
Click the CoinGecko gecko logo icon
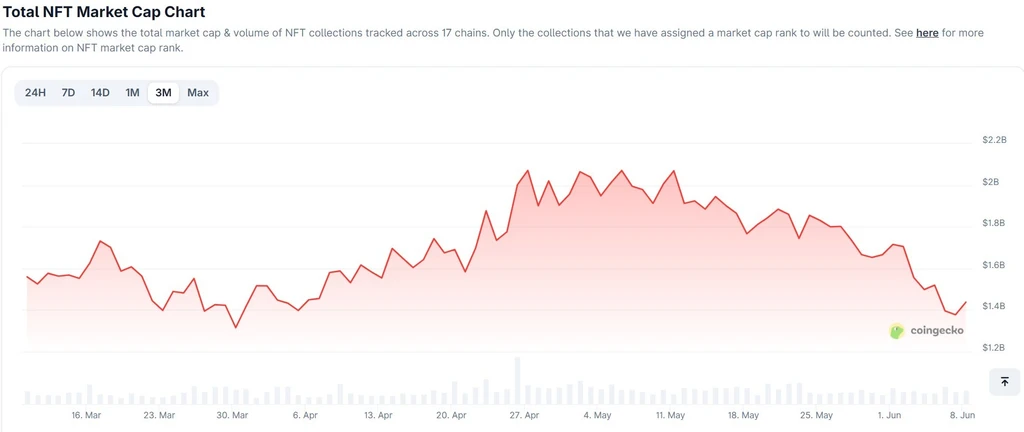click(897, 331)
